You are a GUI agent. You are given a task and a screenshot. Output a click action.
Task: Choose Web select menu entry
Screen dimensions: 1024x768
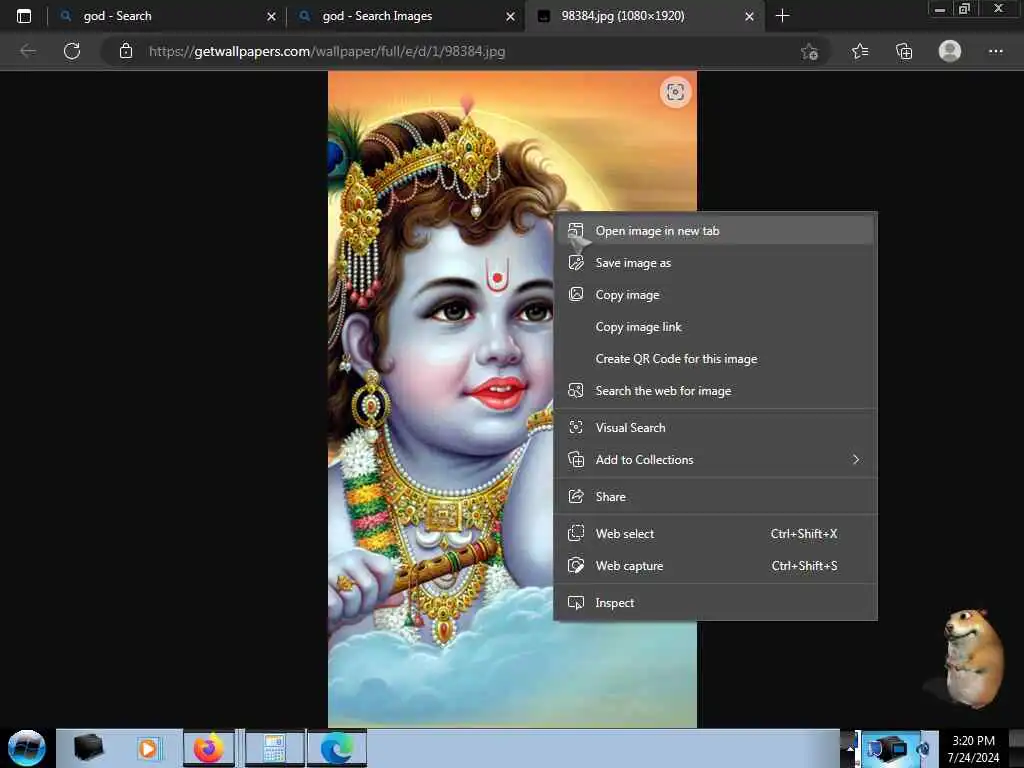(715, 534)
